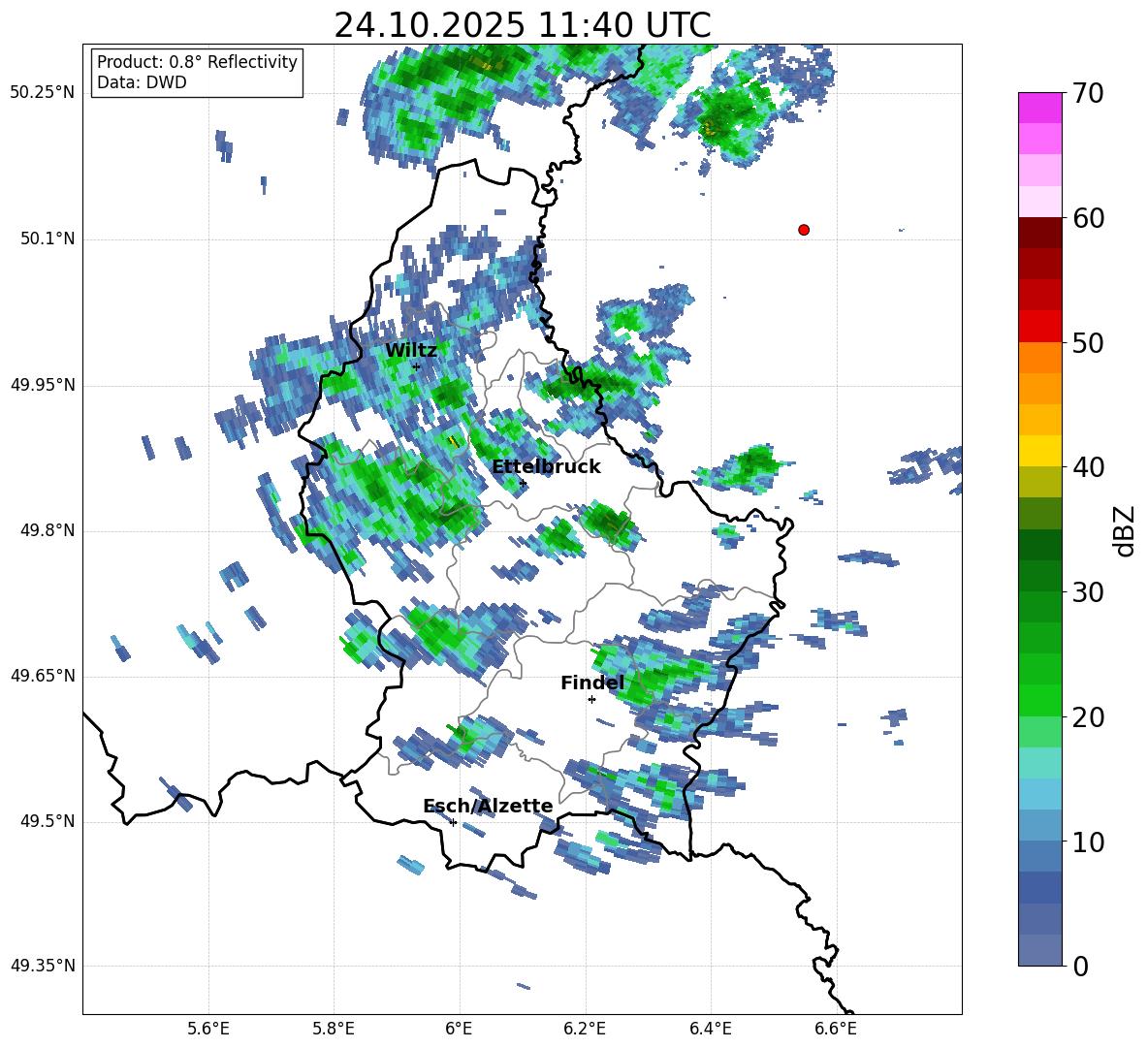The height and width of the screenshot is (1048, 1148).
Task: Click the bright green colorbar segment at 20
Action: pos(1039,700)
